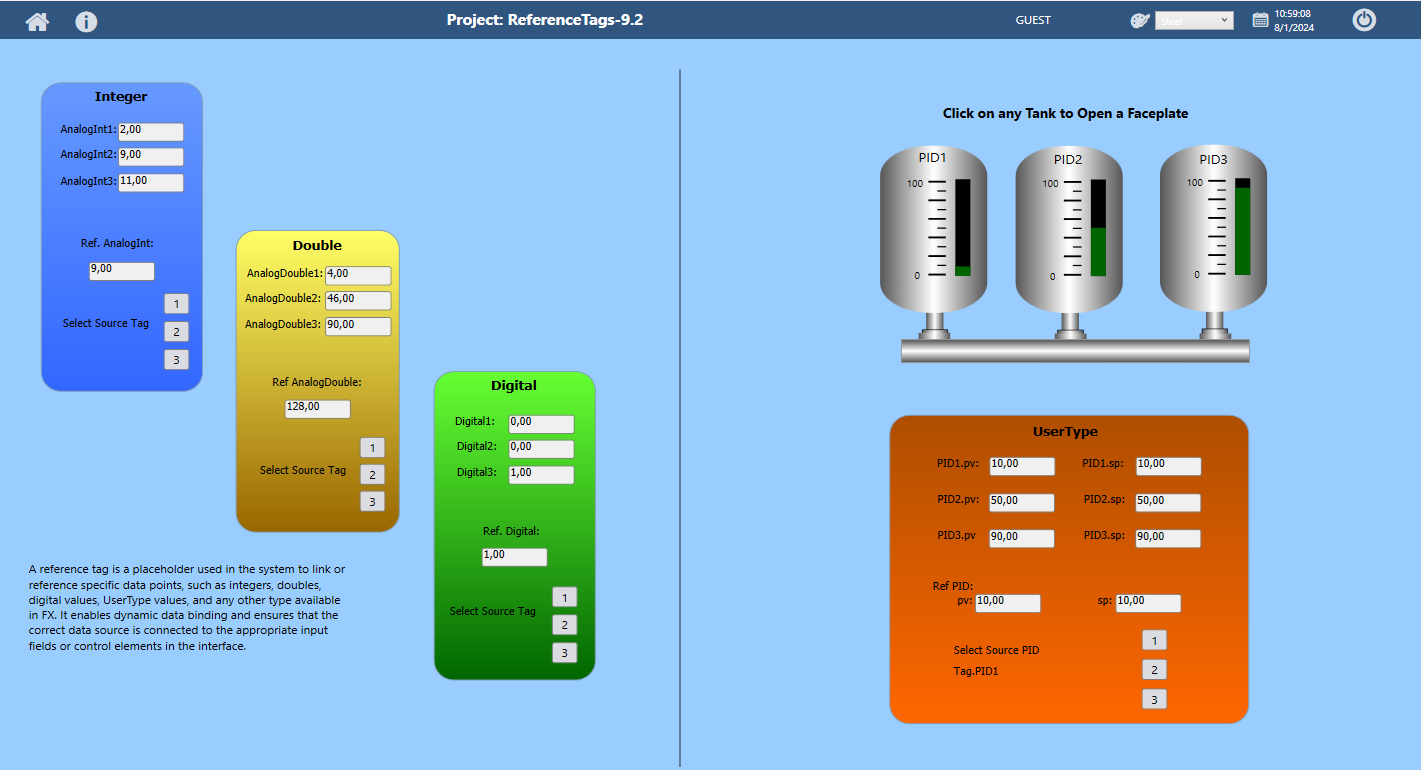Image resolution: width=1421 pixels, height=770 pixels.
Task: Select source PID 2 in UserType panel
Action: (1154, 670)
